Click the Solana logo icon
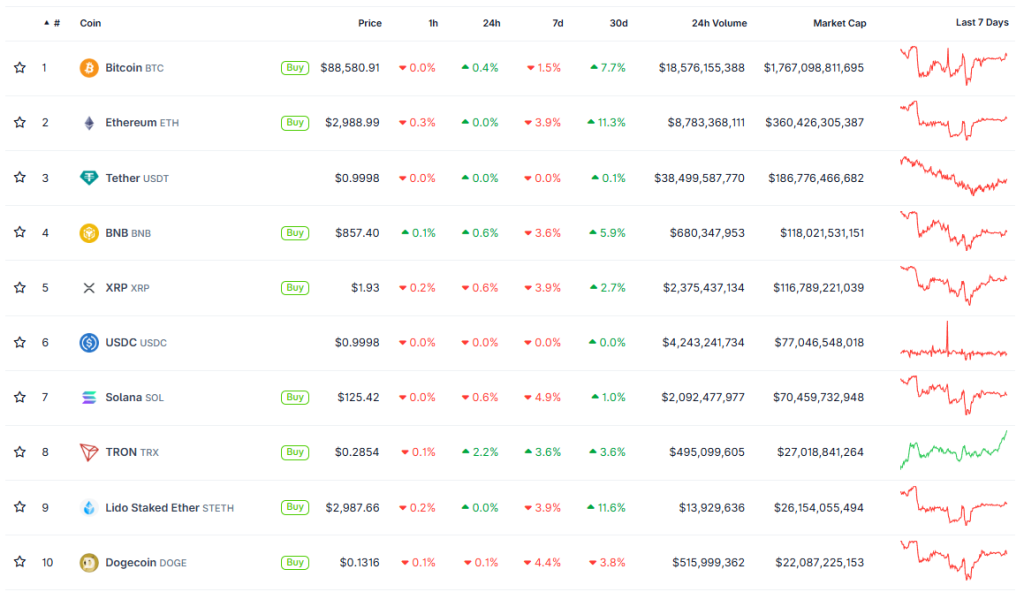The height and width of the screenshot is (592, 1024). pos(89,397)
